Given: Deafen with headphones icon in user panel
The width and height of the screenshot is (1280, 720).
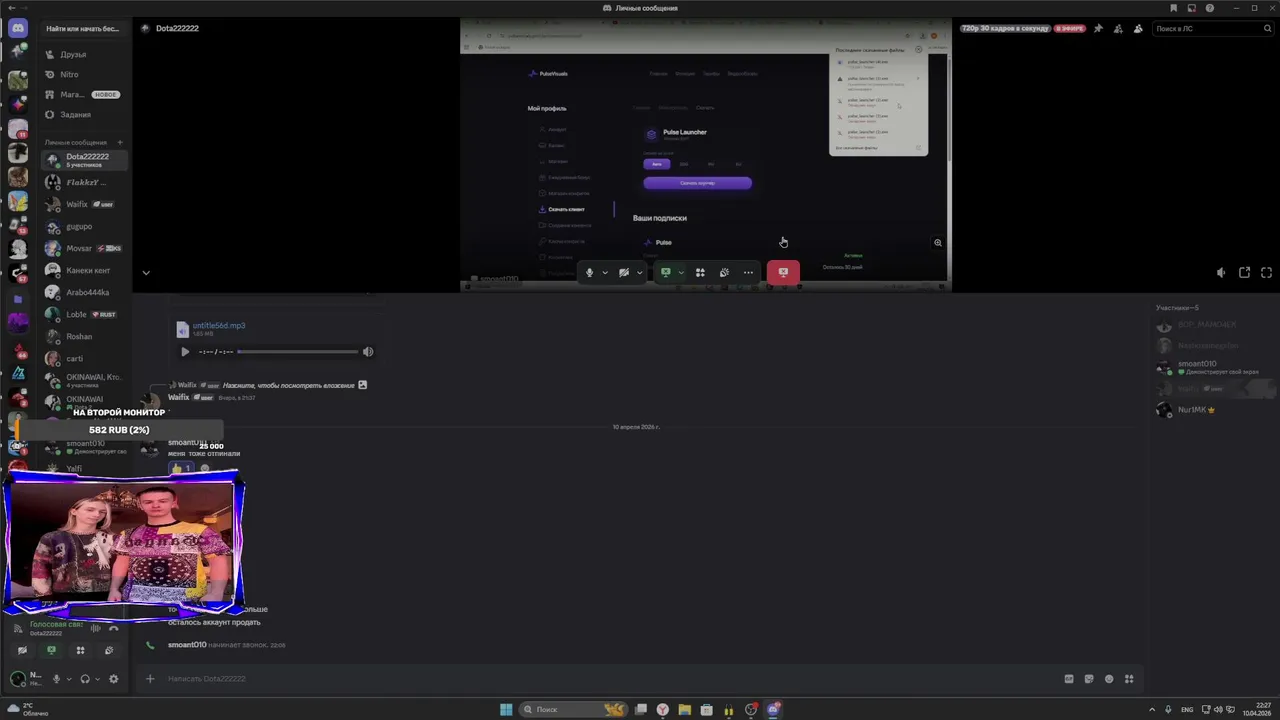Looking at the screenshot, I should (x=85, y=679).
